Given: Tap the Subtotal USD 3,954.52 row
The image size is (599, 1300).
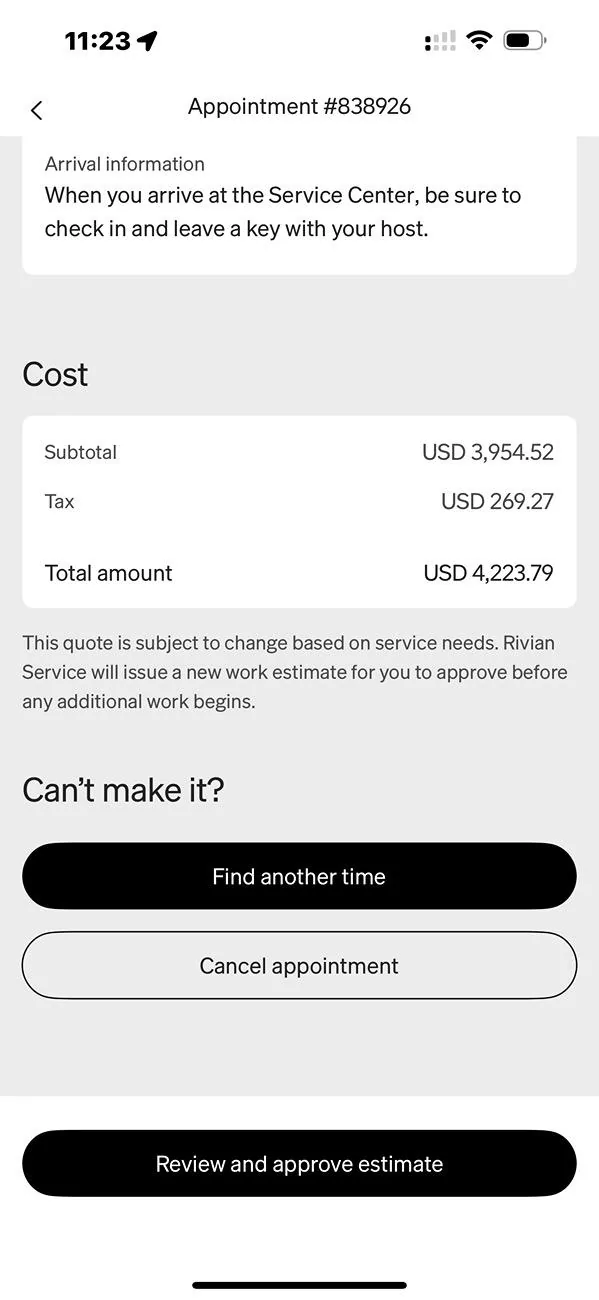Looking at the screenshot, I should click(x=299, y=452).
